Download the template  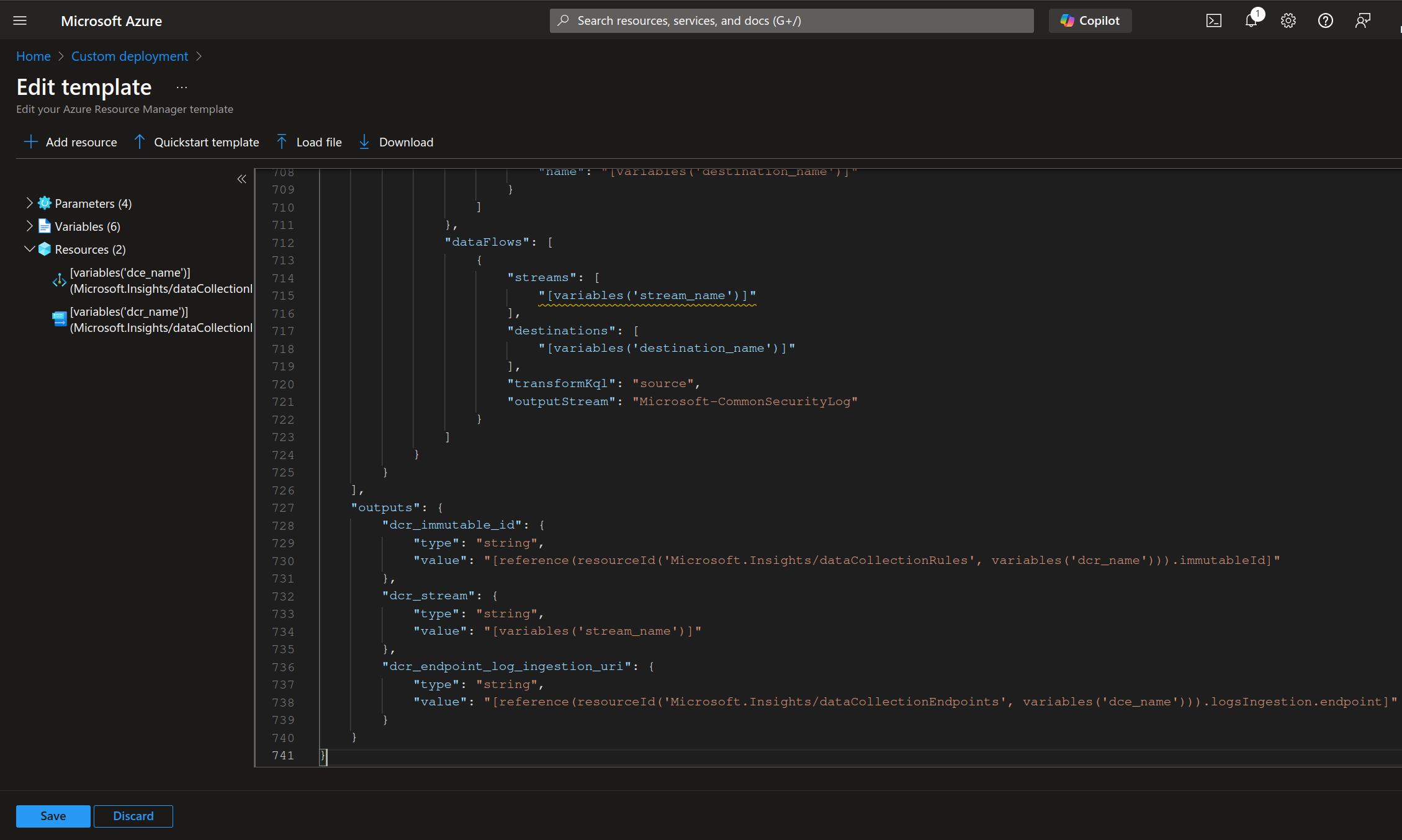(x=396, y=142)
